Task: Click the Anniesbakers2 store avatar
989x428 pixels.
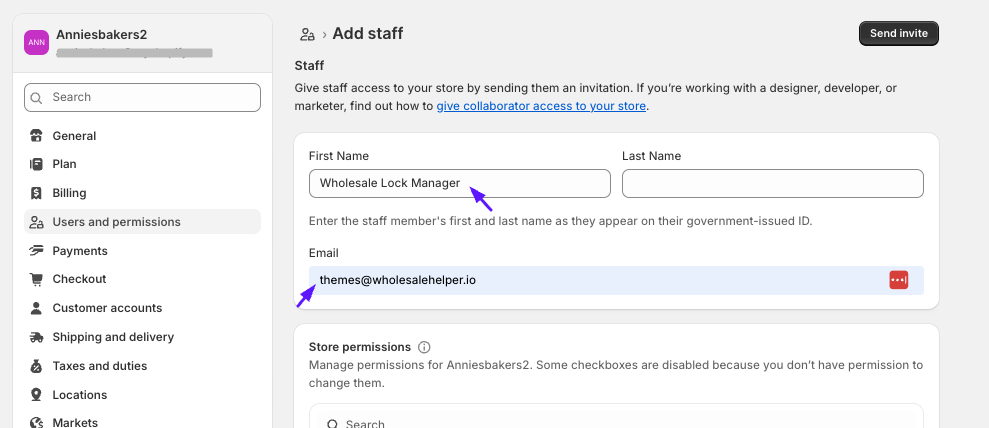Action: pyautogui.click(x=36, y=42)
